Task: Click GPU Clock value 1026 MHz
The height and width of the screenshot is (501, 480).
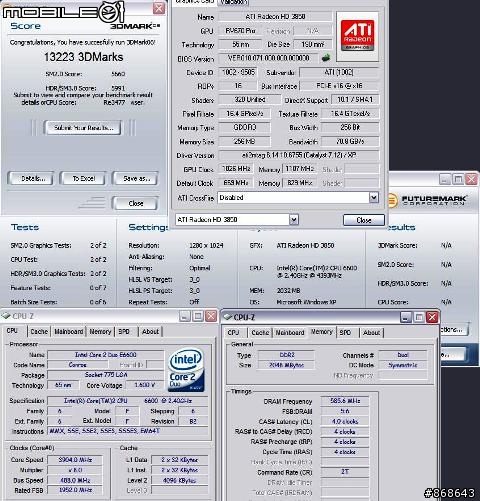Action: point(236,169)
